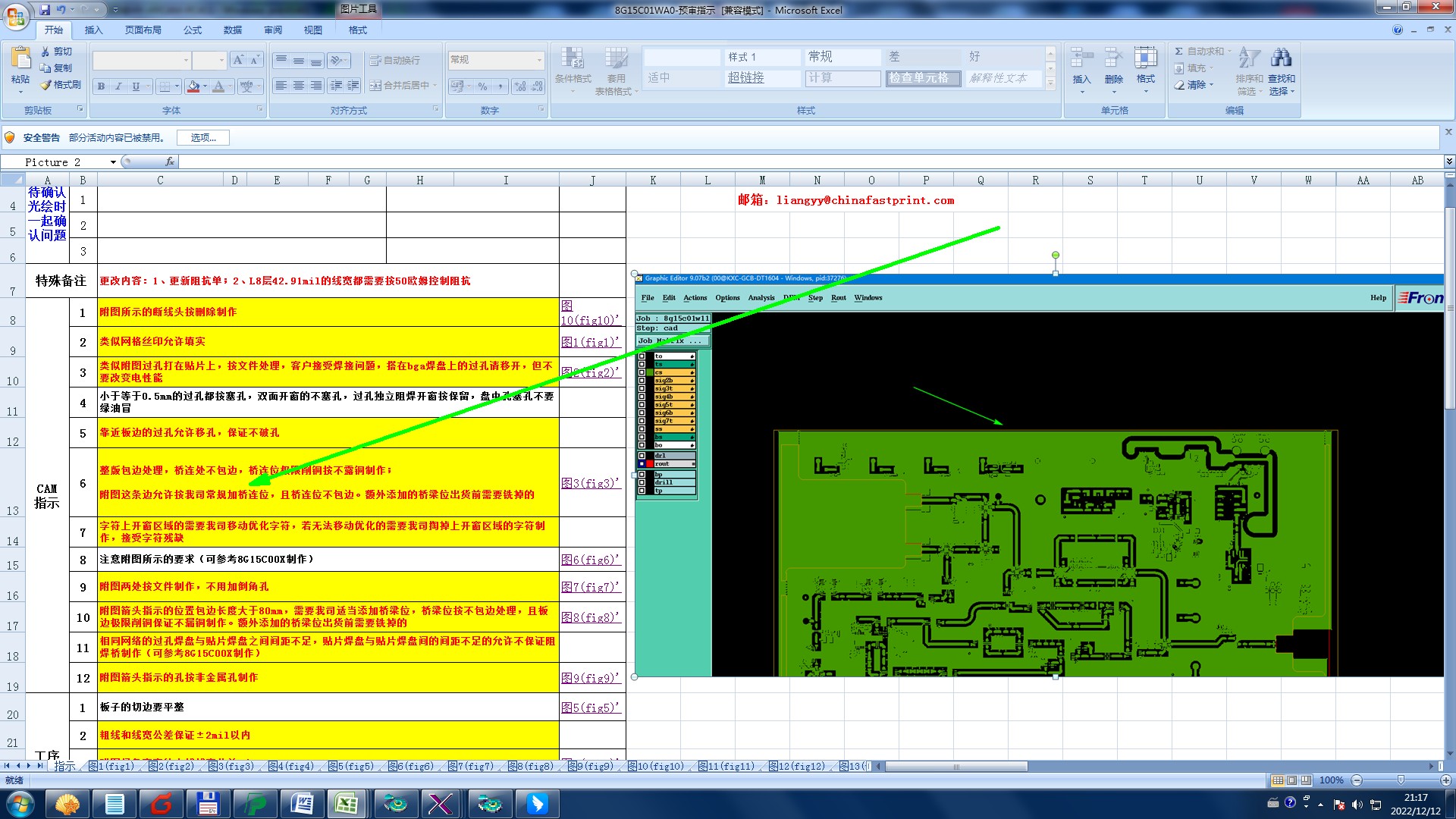Open Excel from the Windows taskbar
The width and height of the screenshot is (1456, 819).
(x=347, y=804)
